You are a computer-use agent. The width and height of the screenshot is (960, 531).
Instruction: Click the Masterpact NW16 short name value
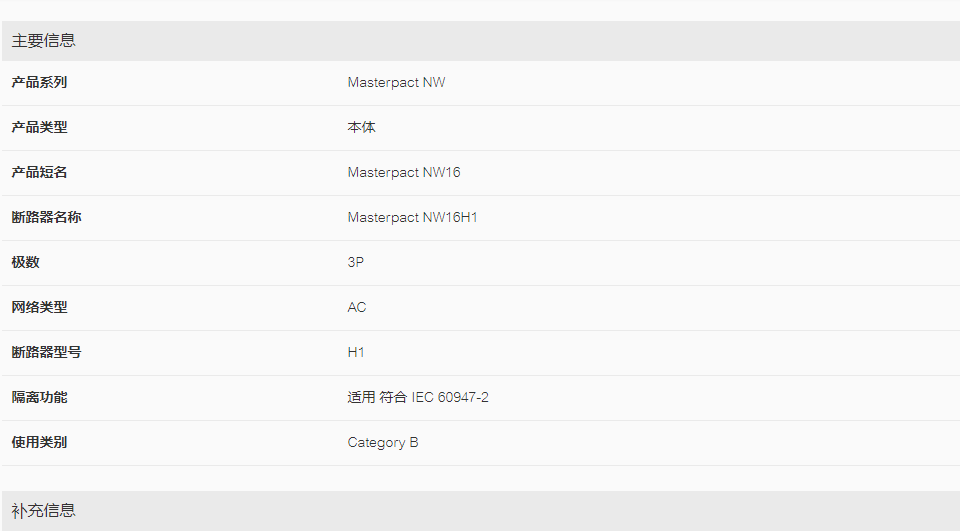[x=403, y=173]
